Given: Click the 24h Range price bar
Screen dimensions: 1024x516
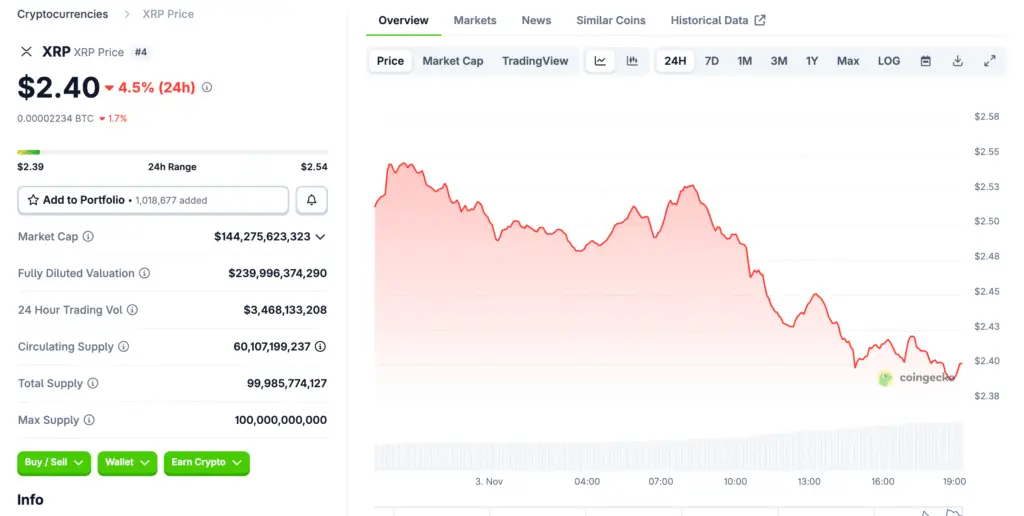Looking at the screenshot, I should (x=172, y=152).
